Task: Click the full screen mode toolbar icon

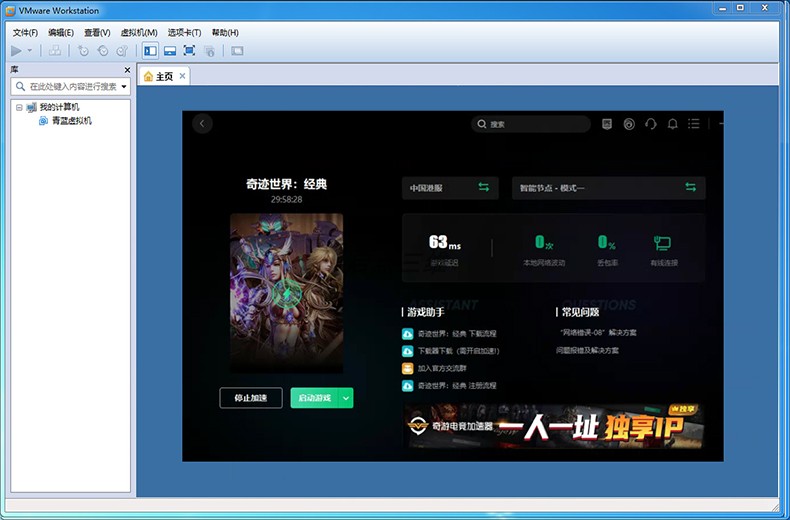Action: [189, 50]
